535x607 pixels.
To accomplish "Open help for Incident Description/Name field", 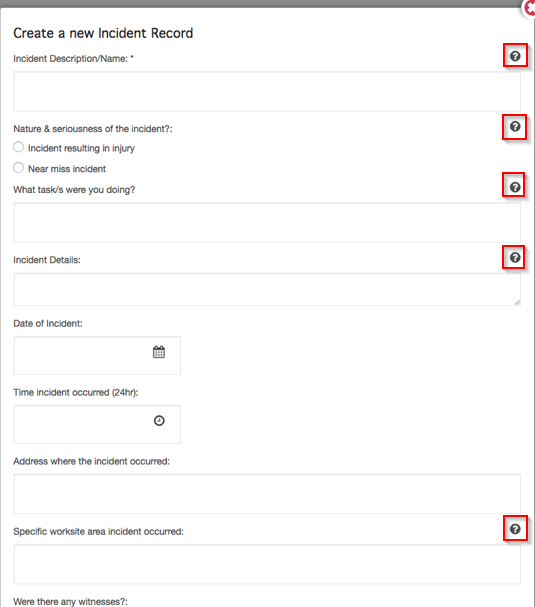I will pyautogui.click(x=515, y=56).
